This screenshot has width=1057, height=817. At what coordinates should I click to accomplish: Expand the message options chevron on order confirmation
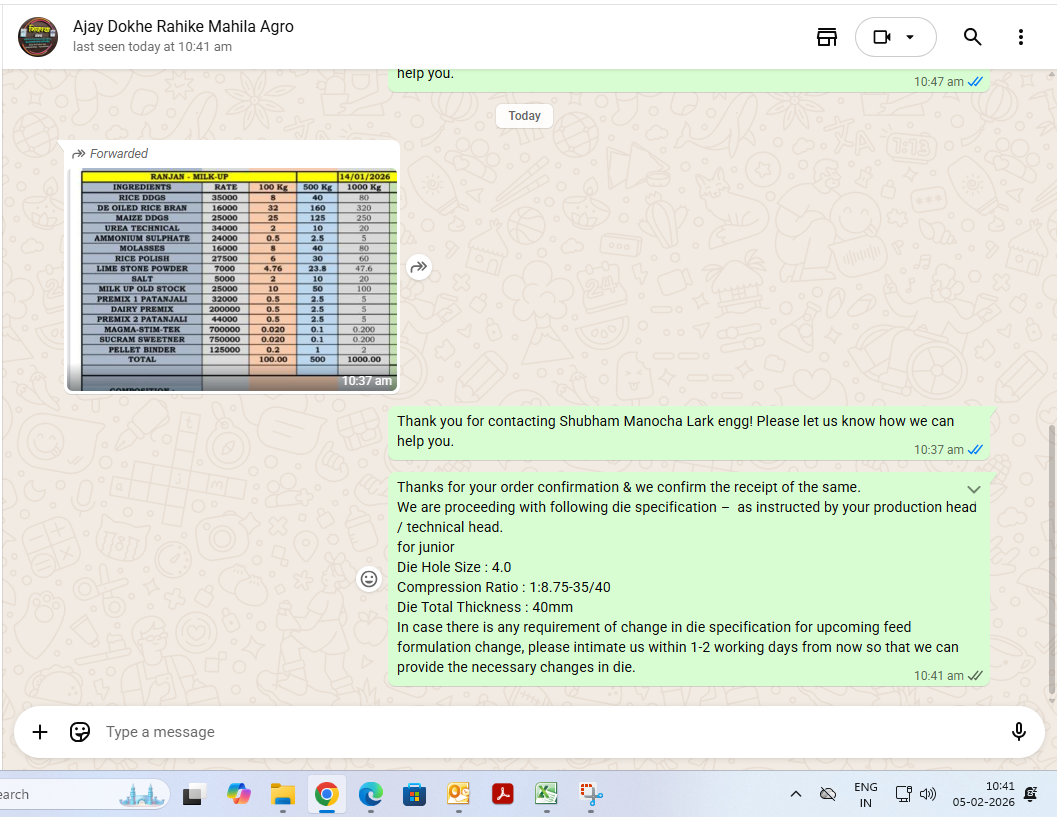[x=973, y=489]
